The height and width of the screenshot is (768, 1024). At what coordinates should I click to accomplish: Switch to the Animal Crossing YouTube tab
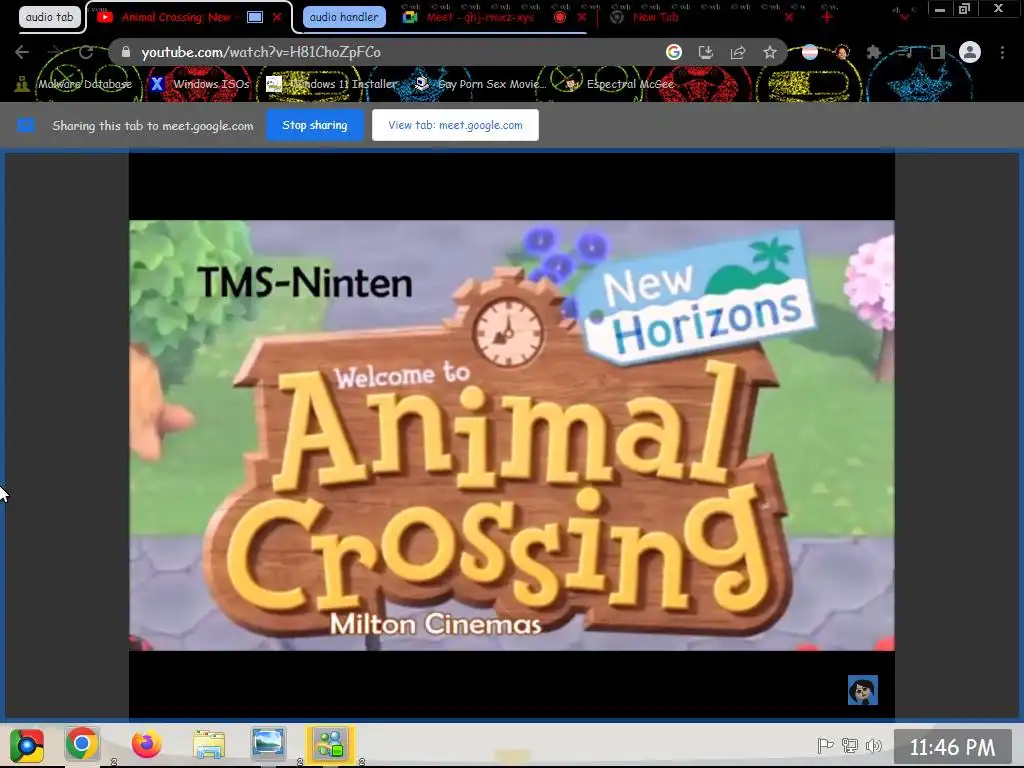[176, 17]
